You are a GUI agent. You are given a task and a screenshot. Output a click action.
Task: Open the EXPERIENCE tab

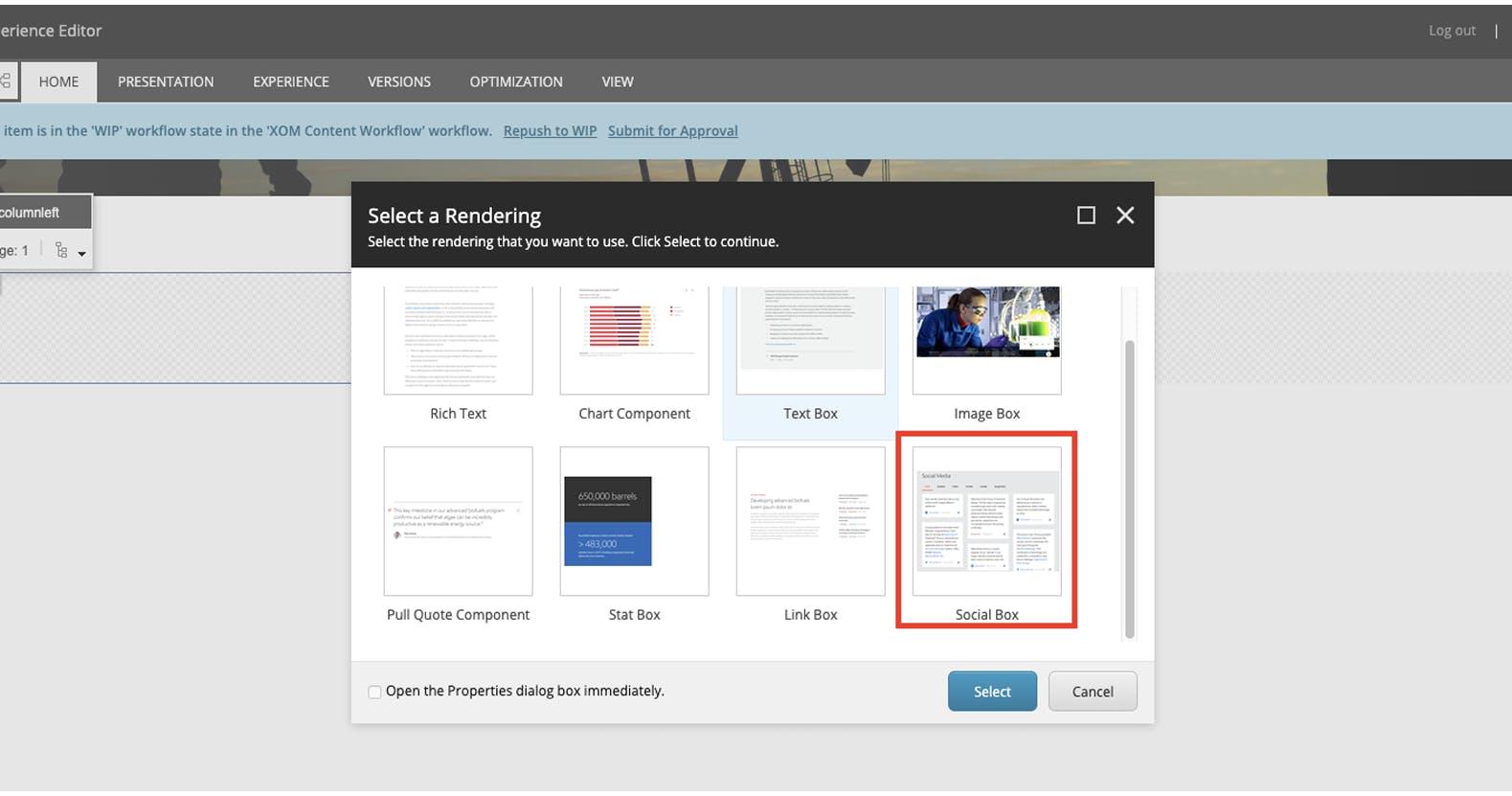click(291, 81)
